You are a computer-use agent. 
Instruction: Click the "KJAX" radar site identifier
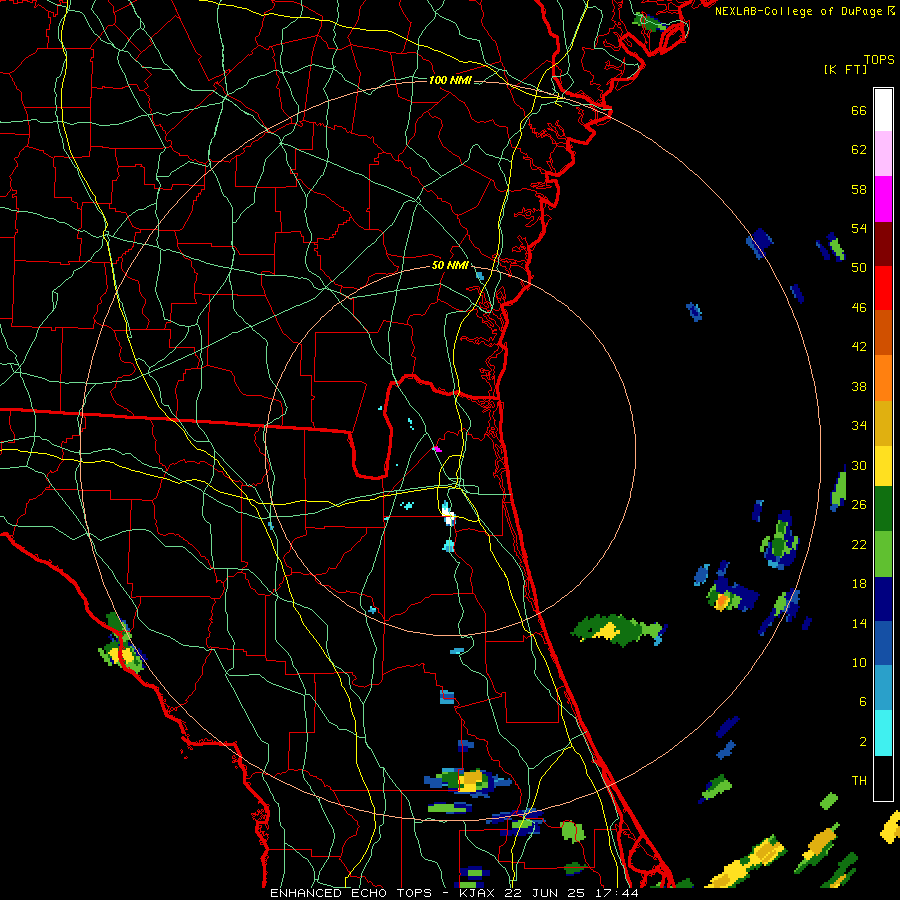click(x=479, y=893)
